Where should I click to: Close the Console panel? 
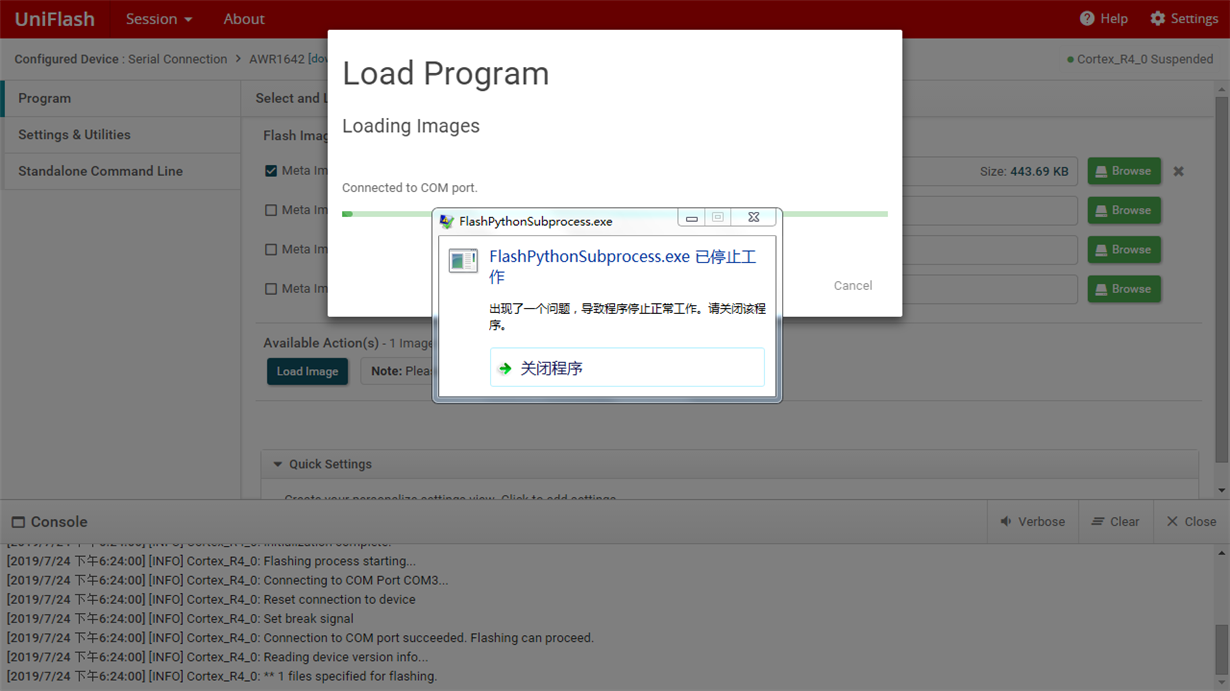1191,522
